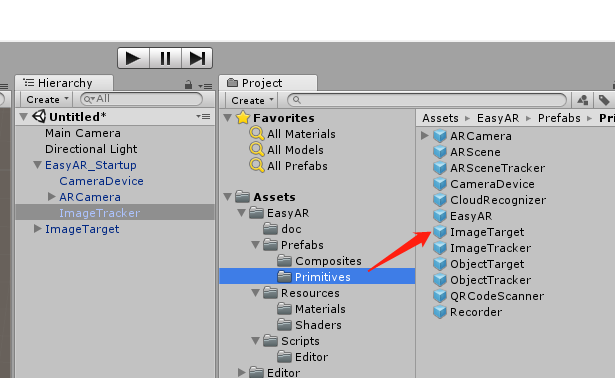The image size is (615, 378).
Task: Focus the Hierarchy search field
Action: tap(141, 99)
